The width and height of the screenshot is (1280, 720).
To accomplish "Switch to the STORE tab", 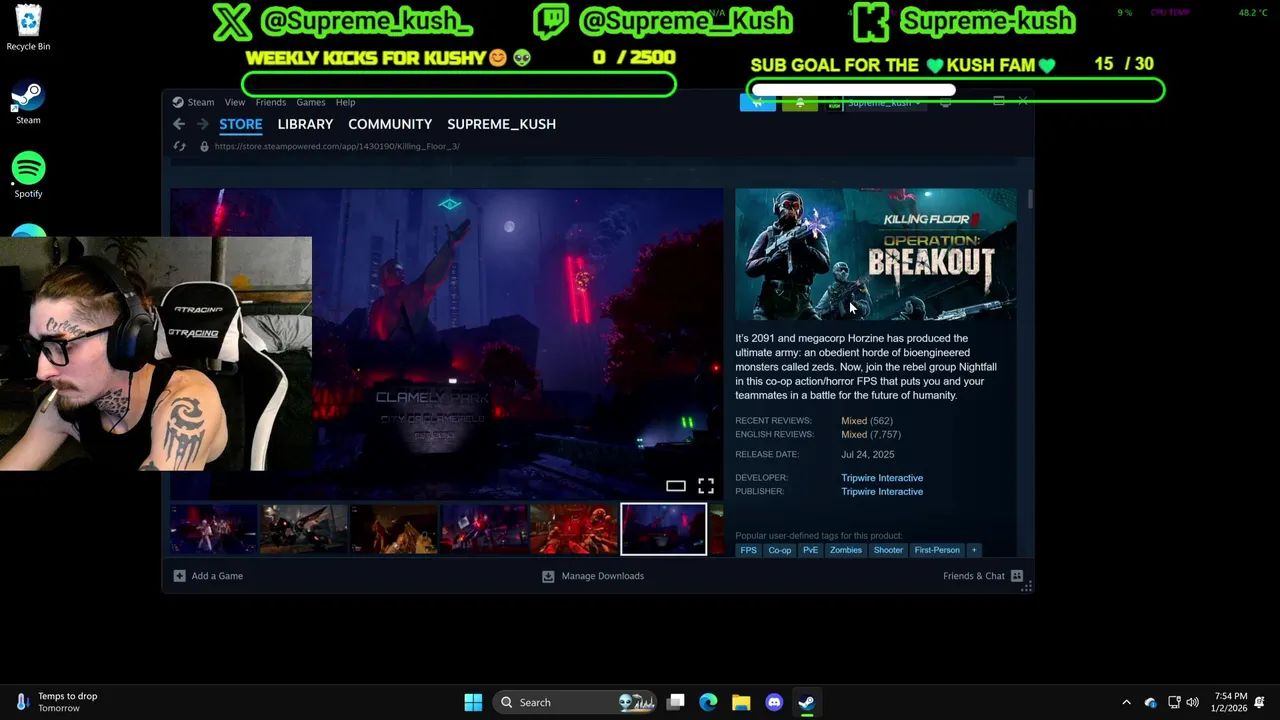I will coord(241,124).
